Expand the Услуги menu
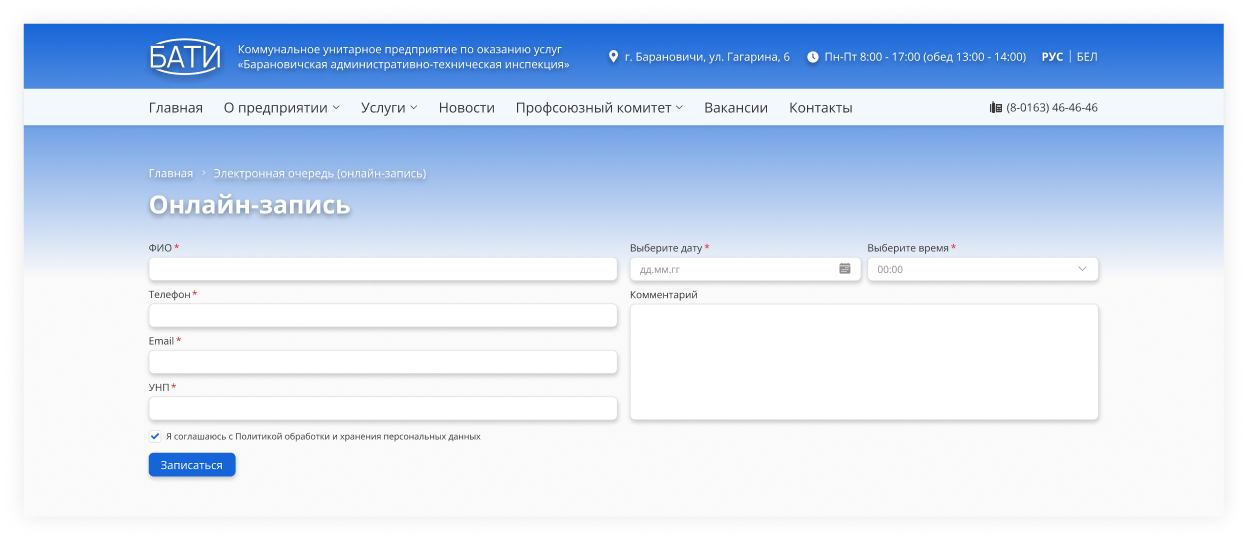Screen dimensions: 1248x541 point(389,108)
